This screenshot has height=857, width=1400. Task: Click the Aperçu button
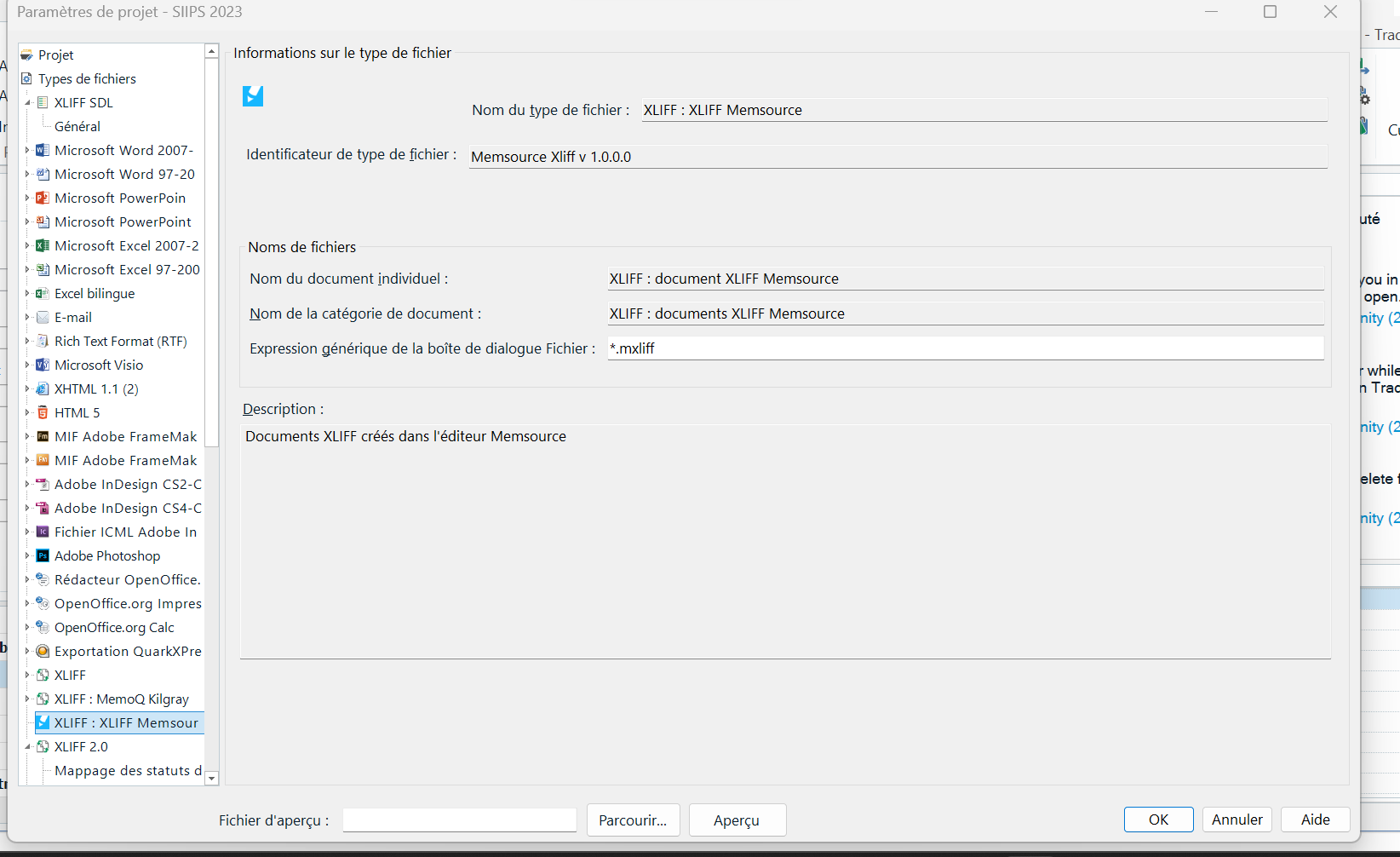[x=737, y=820]
